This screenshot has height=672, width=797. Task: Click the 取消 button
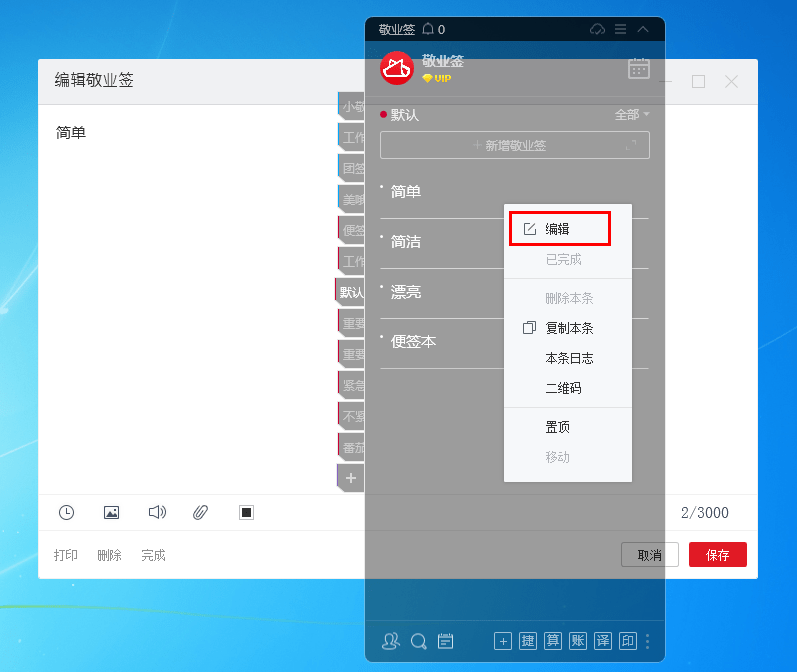[x=650, y=555]
